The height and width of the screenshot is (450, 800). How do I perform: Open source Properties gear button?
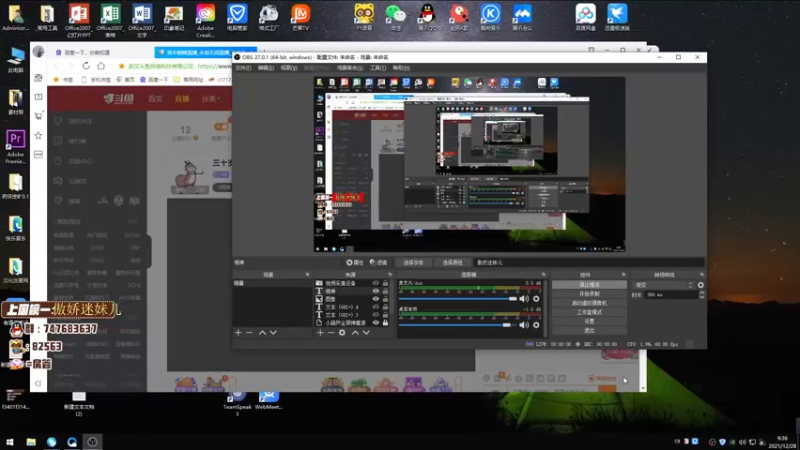click(x=355, y=263)
